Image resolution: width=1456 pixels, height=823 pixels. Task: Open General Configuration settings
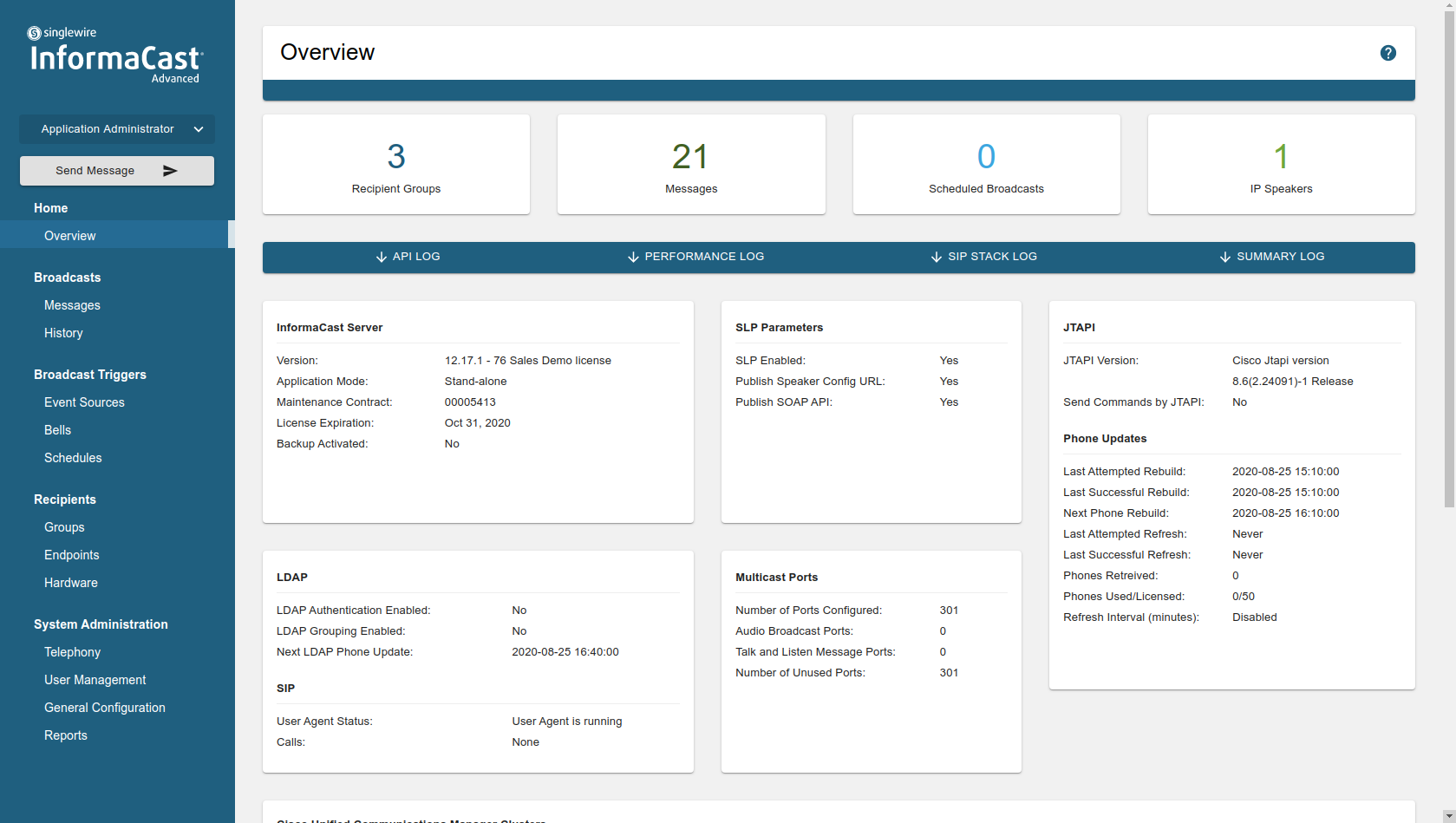[104, 708]
